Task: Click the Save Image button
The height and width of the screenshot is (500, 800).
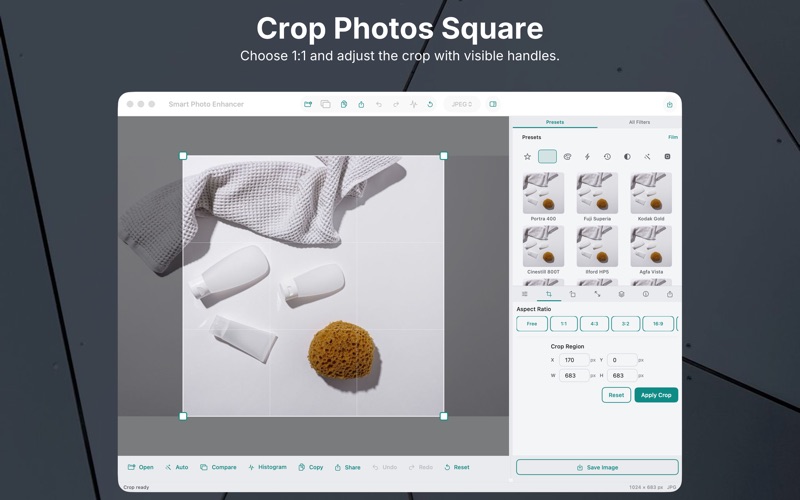Action: tap(597, 467)
